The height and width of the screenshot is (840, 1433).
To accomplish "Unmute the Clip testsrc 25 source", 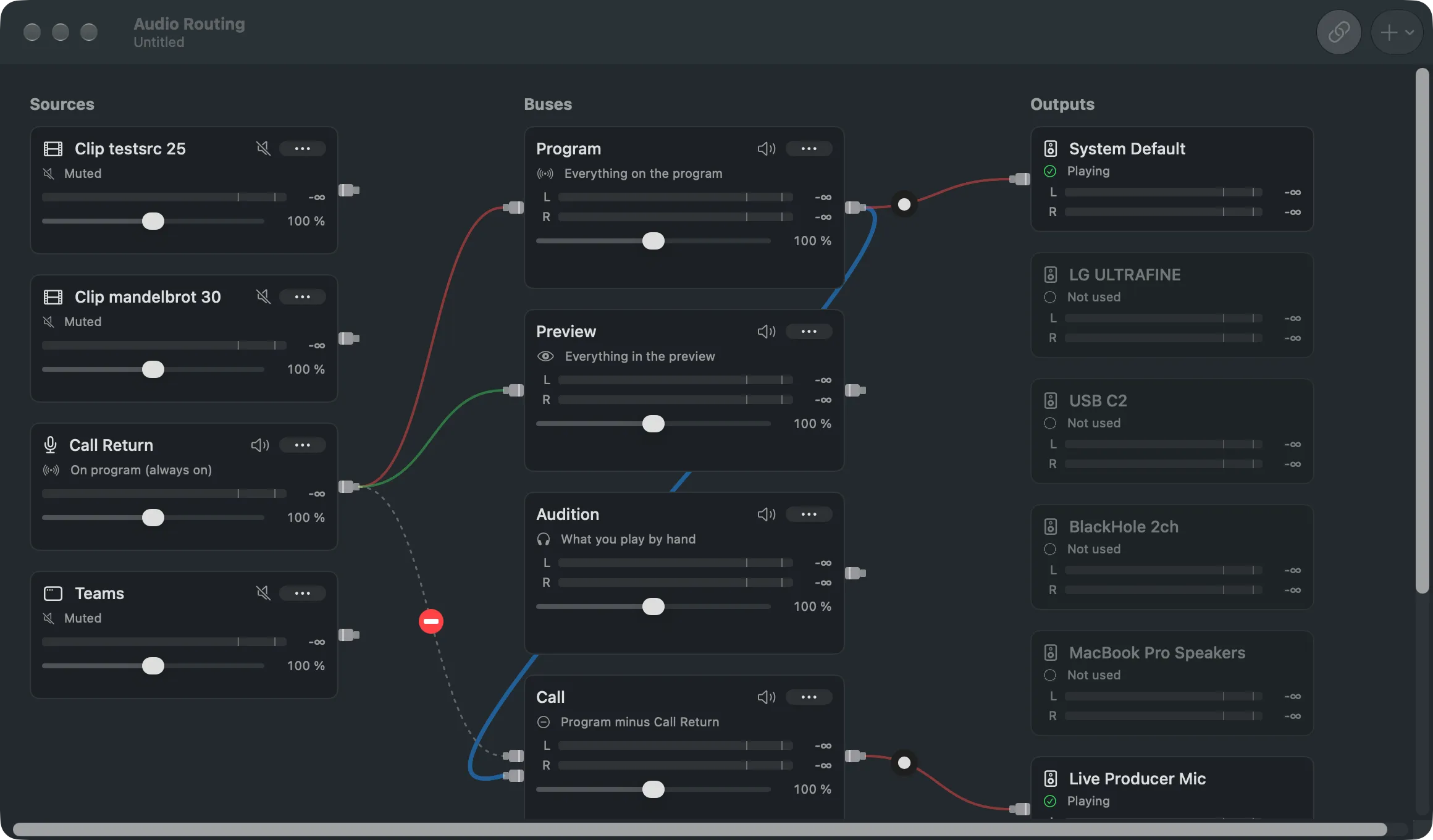I will (263, 148).
